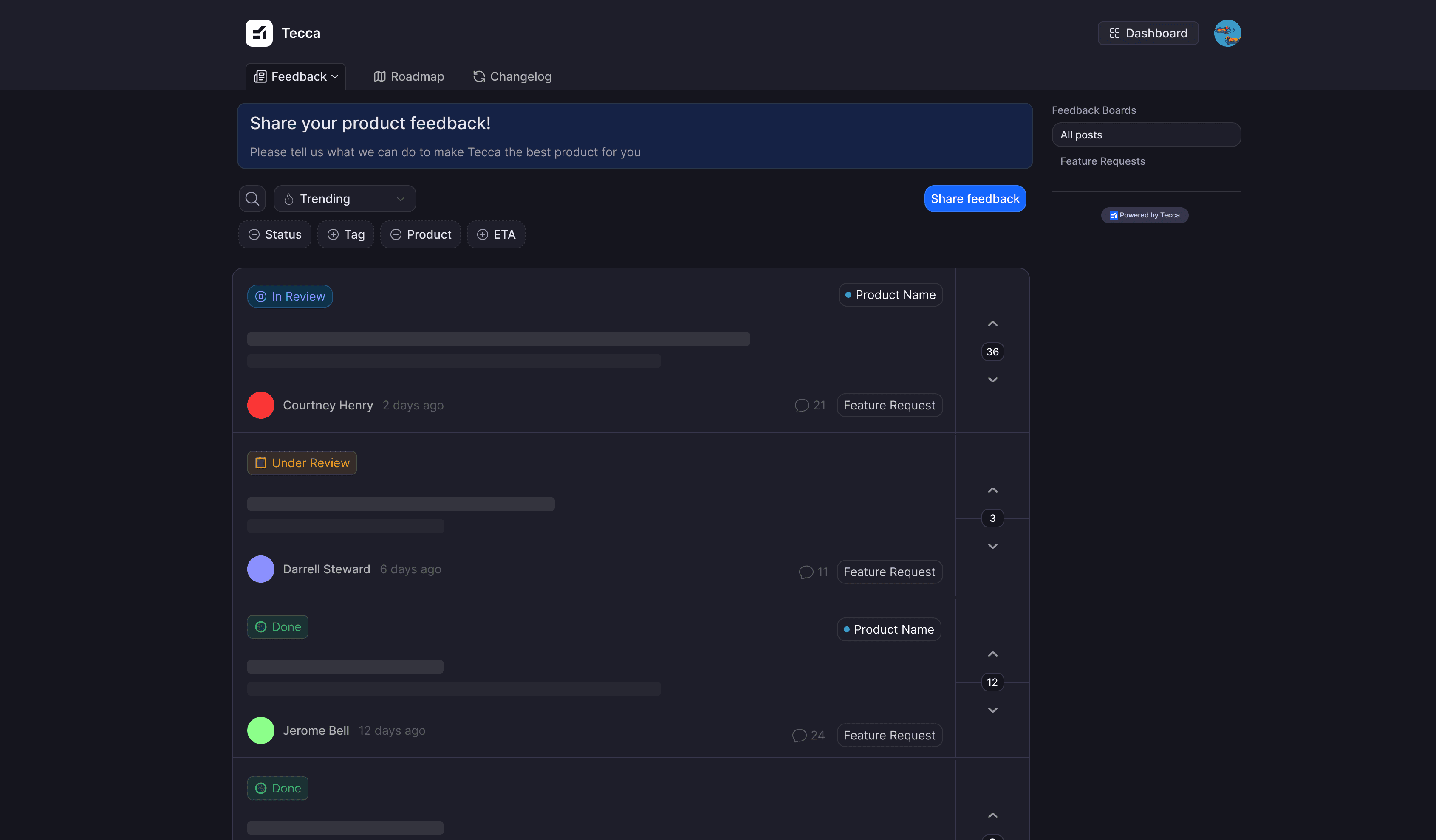Open the Product filter dropdown
The height and width of the screenshot is (840, 1436).
tap(421, 234)
